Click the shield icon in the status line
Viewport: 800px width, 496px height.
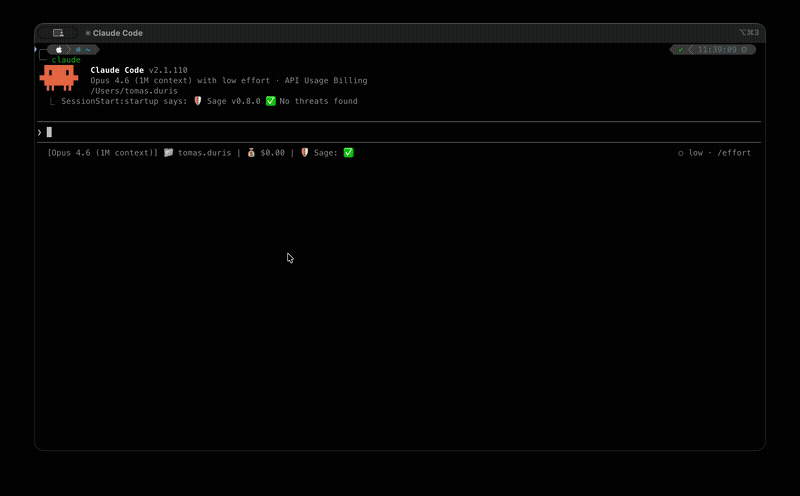305,153
